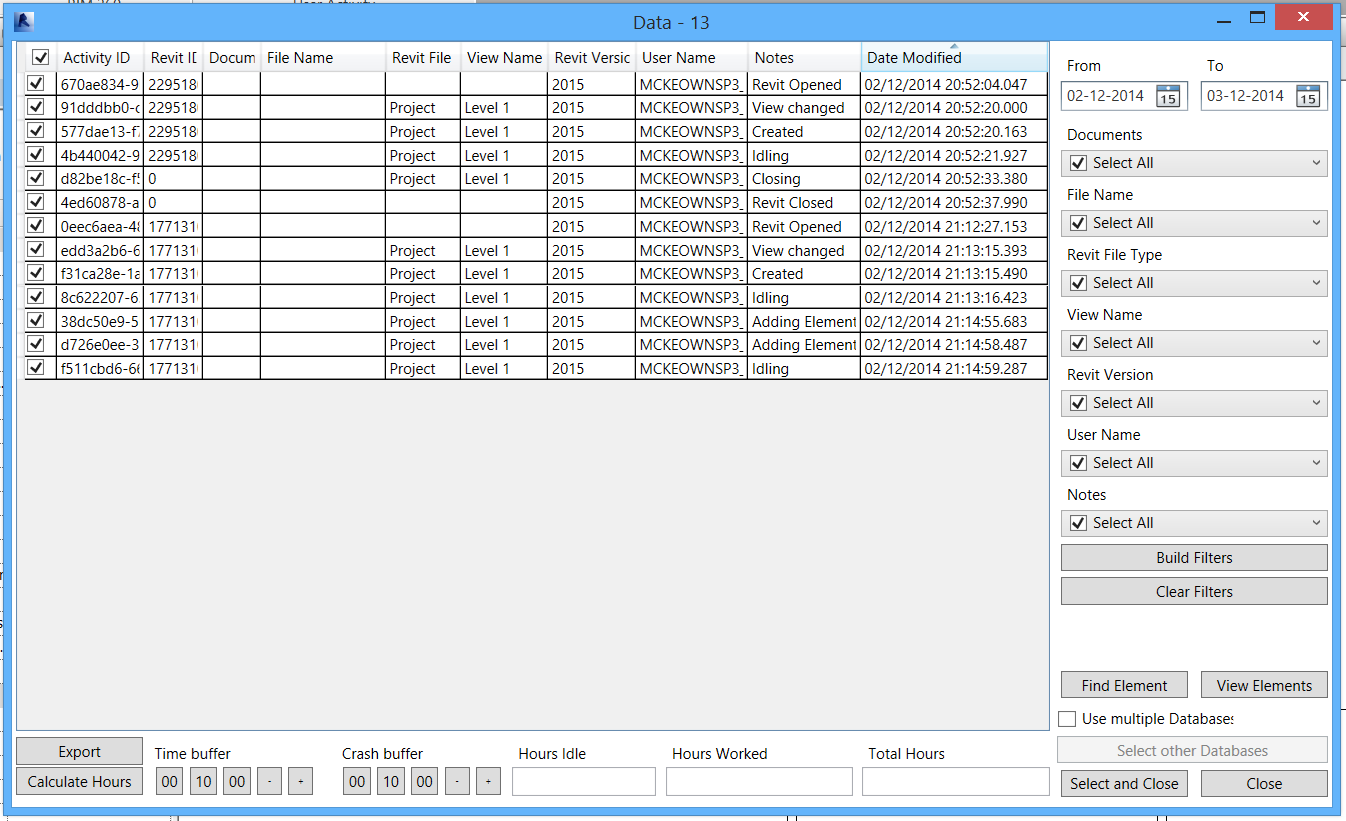Uncheck Select All in the Notes filter
This screenshot has height=821, width=1346.
1077,522
